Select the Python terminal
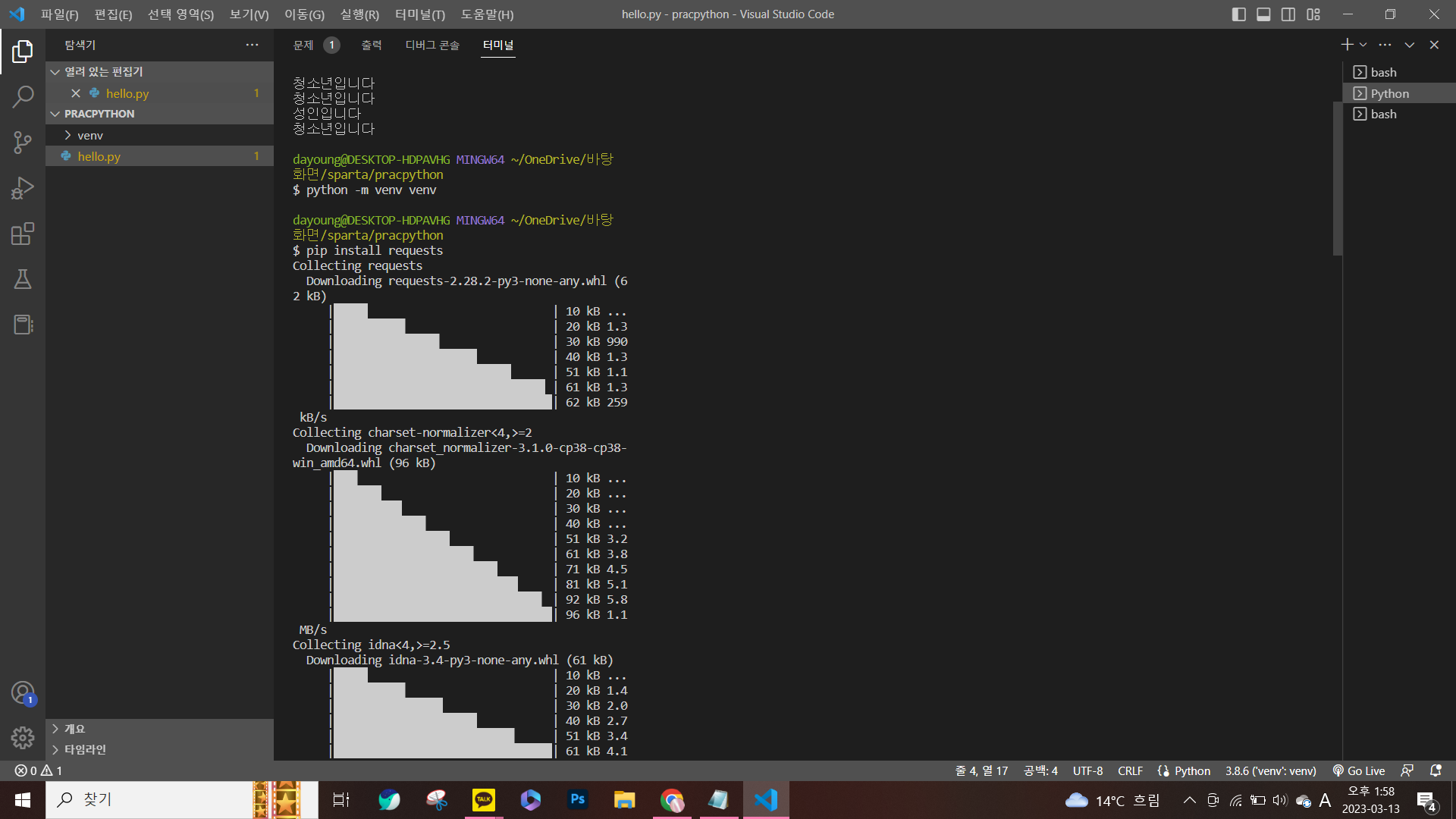The width and height of the screenshot is (1456, 819). [x=1399, y=93]
